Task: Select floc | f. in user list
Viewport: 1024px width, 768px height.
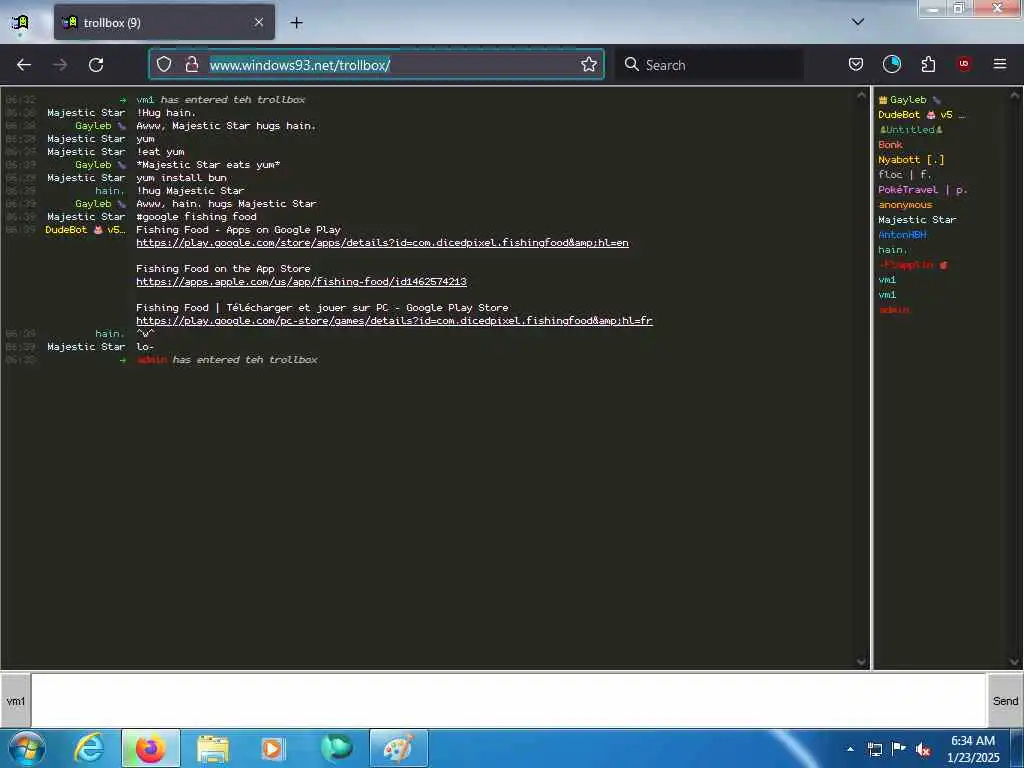Action: [904, 175]
